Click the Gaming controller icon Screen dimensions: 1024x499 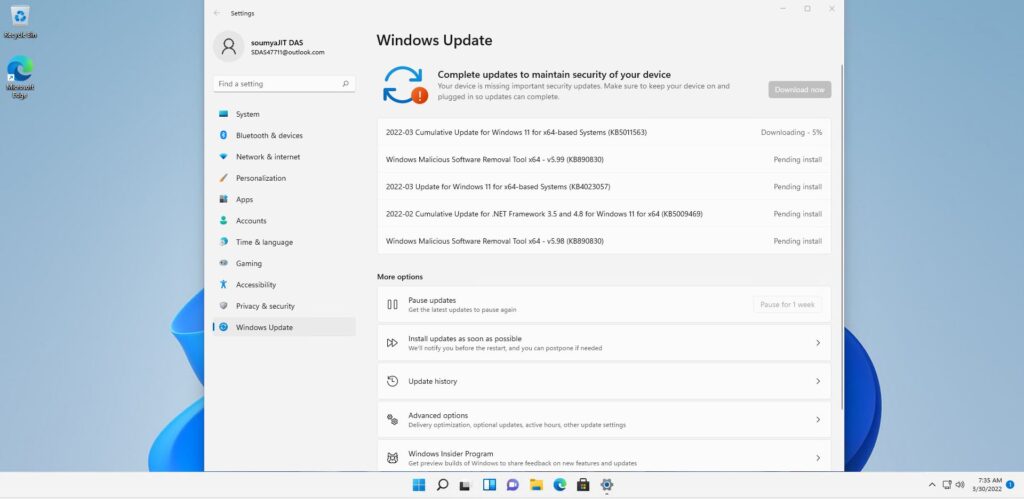tap(223, 263)
